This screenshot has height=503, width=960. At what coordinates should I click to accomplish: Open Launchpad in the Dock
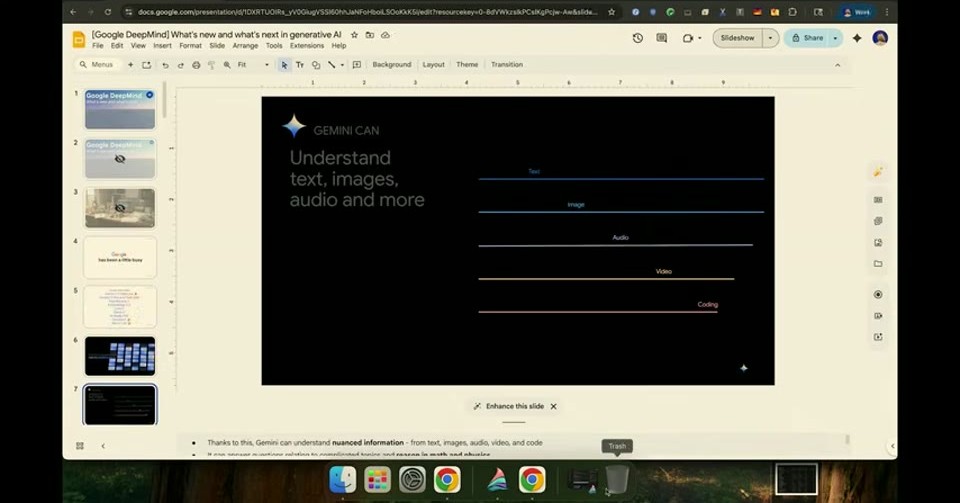pyautogui.click(x=377, y=479)
